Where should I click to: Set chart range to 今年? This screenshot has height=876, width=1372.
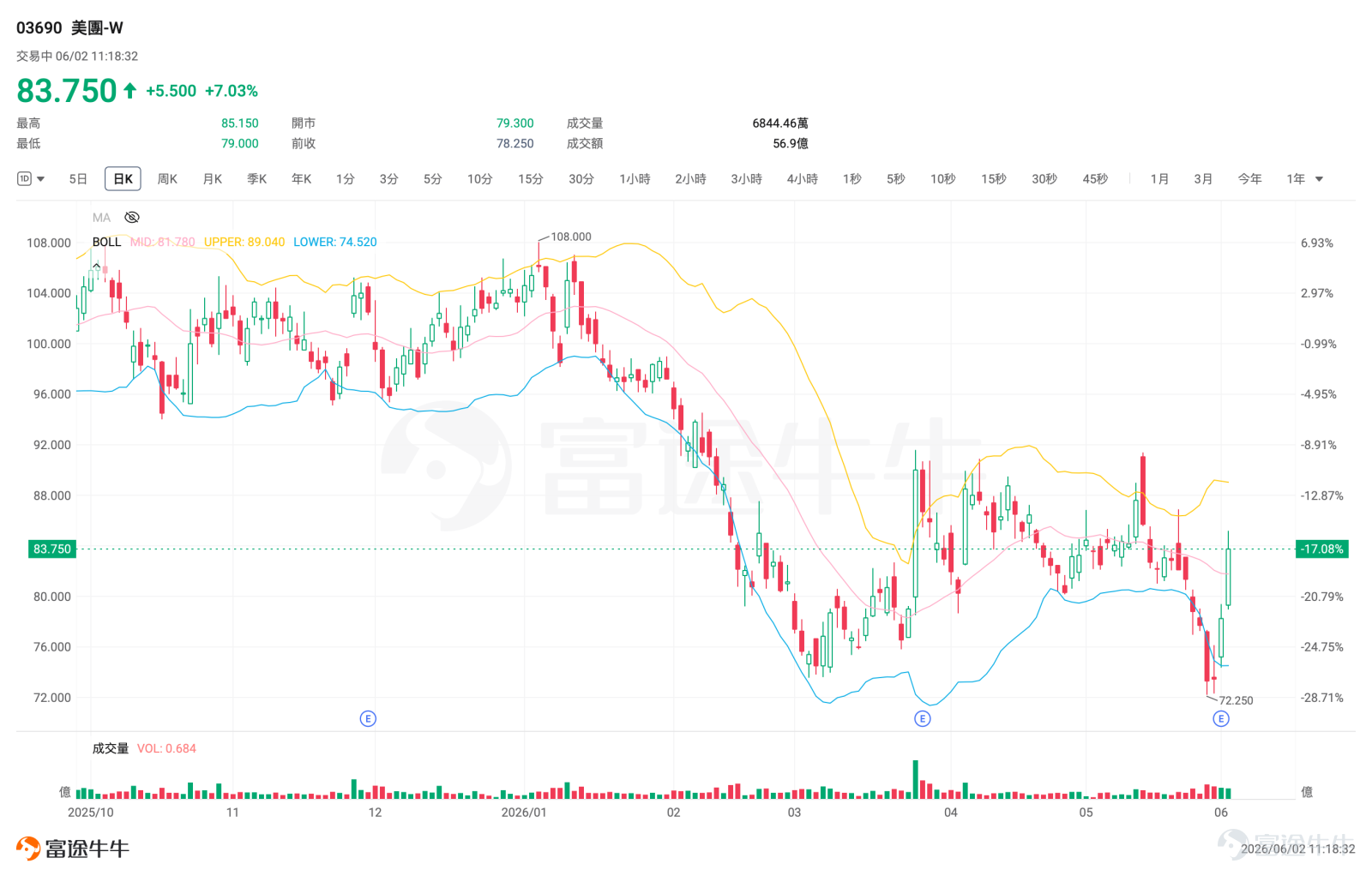pos(1249,179)
